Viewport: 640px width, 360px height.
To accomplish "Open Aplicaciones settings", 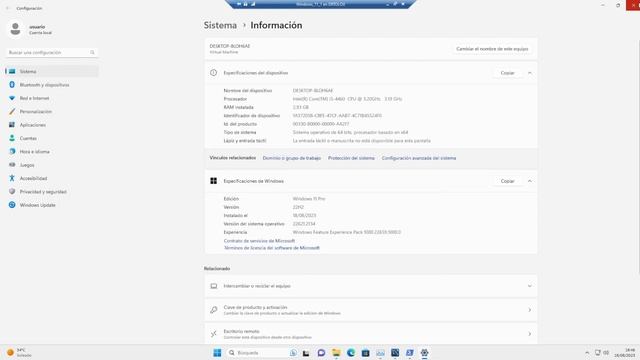I will 52,125.
